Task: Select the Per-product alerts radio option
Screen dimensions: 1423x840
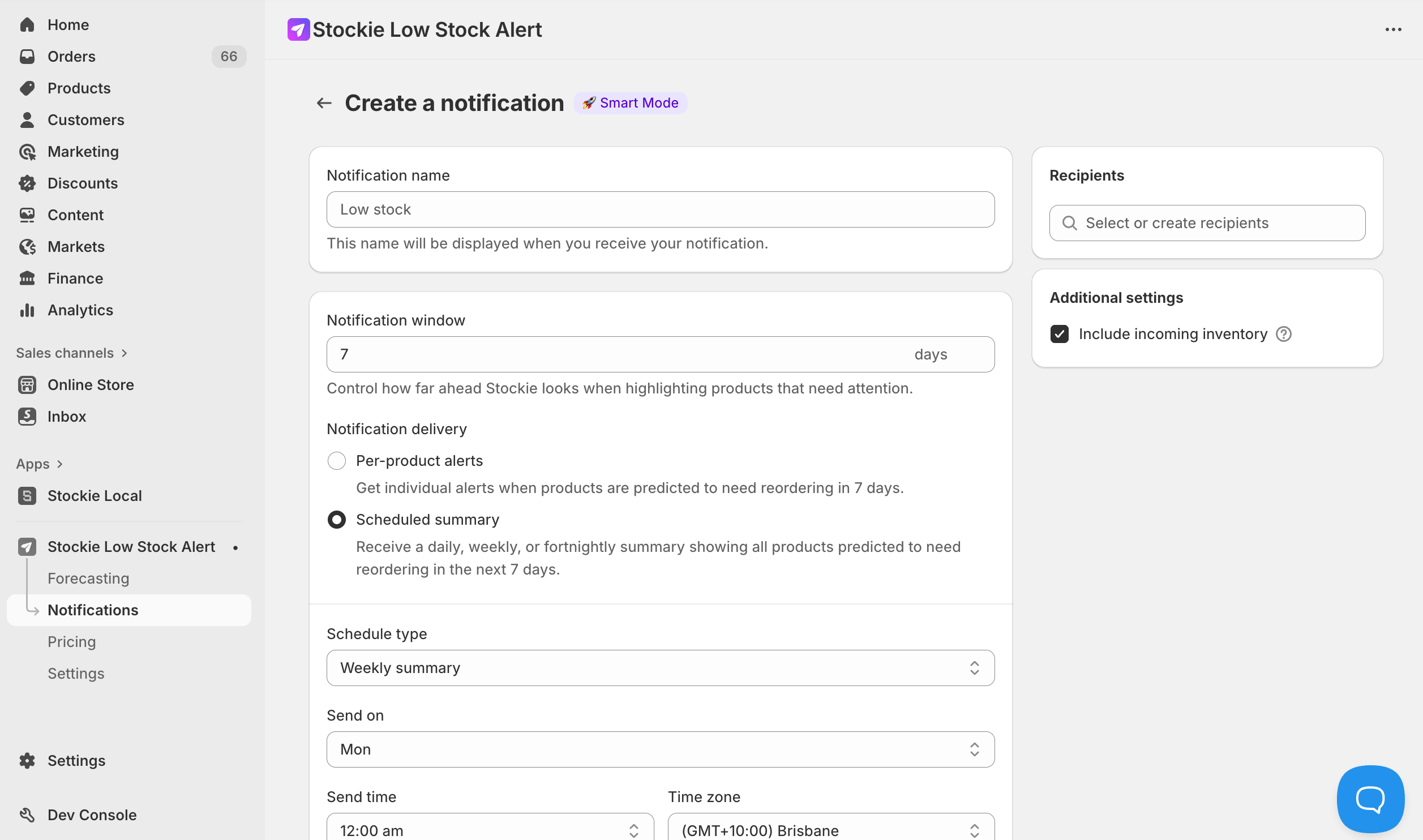Action: pos(337,461)
